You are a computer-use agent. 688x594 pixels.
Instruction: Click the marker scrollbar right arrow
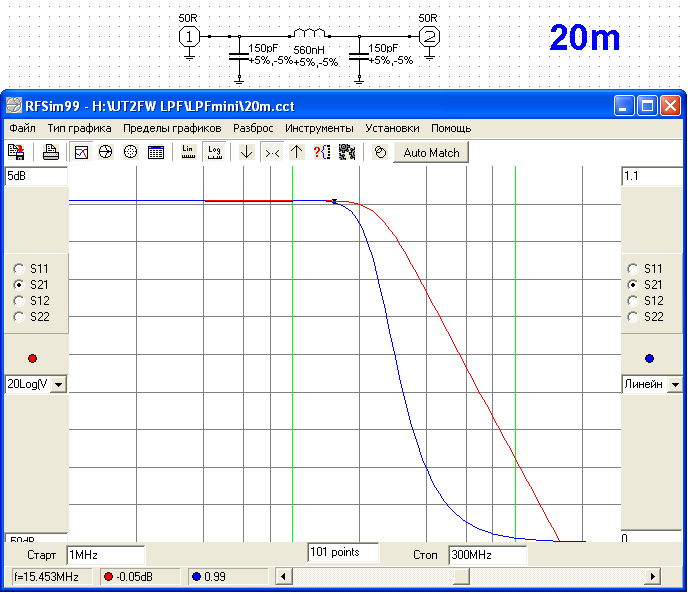[652, 576]
